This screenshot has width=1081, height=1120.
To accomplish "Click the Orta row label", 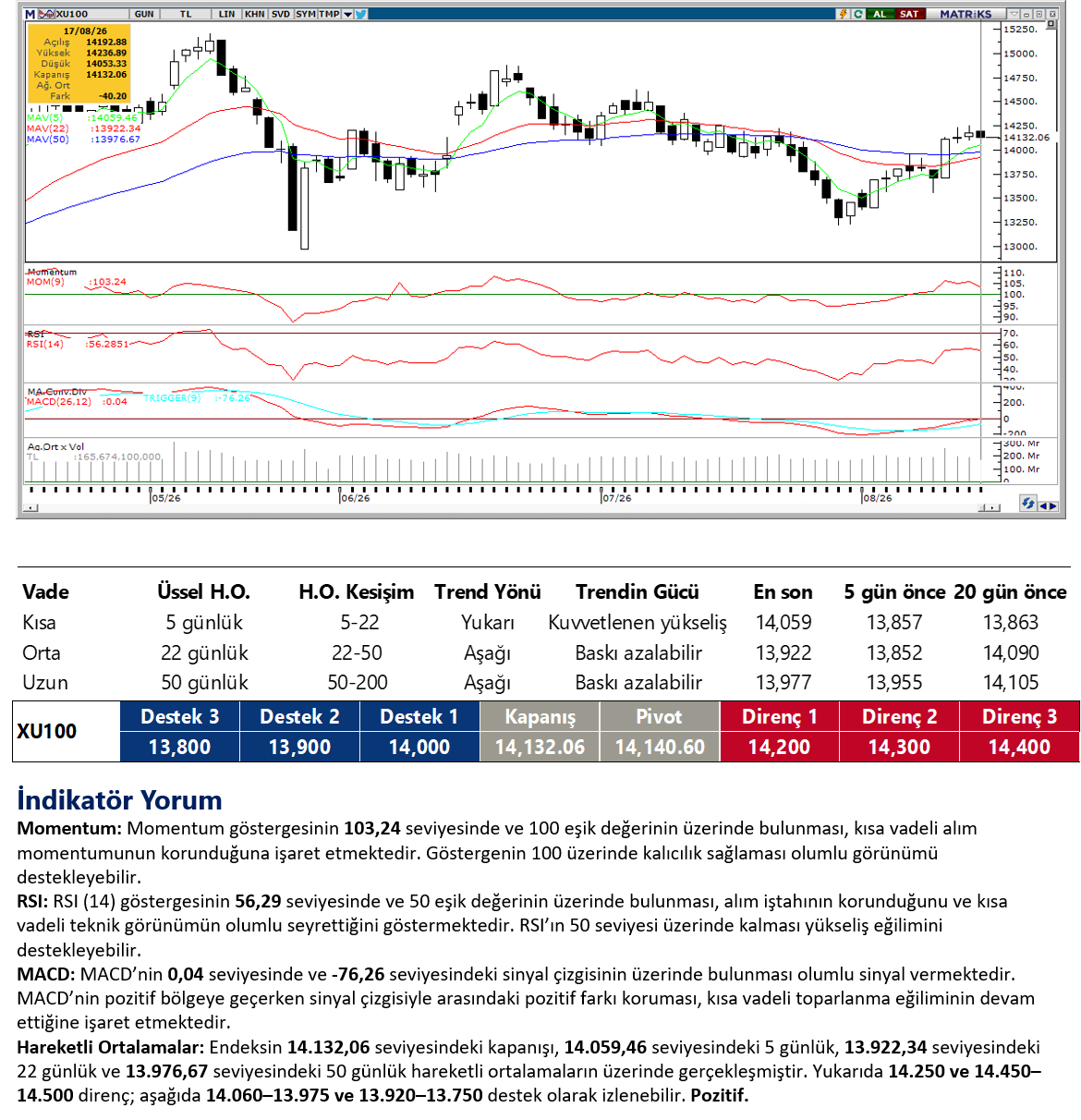I will pyautogui.click(x=42, y=652).
